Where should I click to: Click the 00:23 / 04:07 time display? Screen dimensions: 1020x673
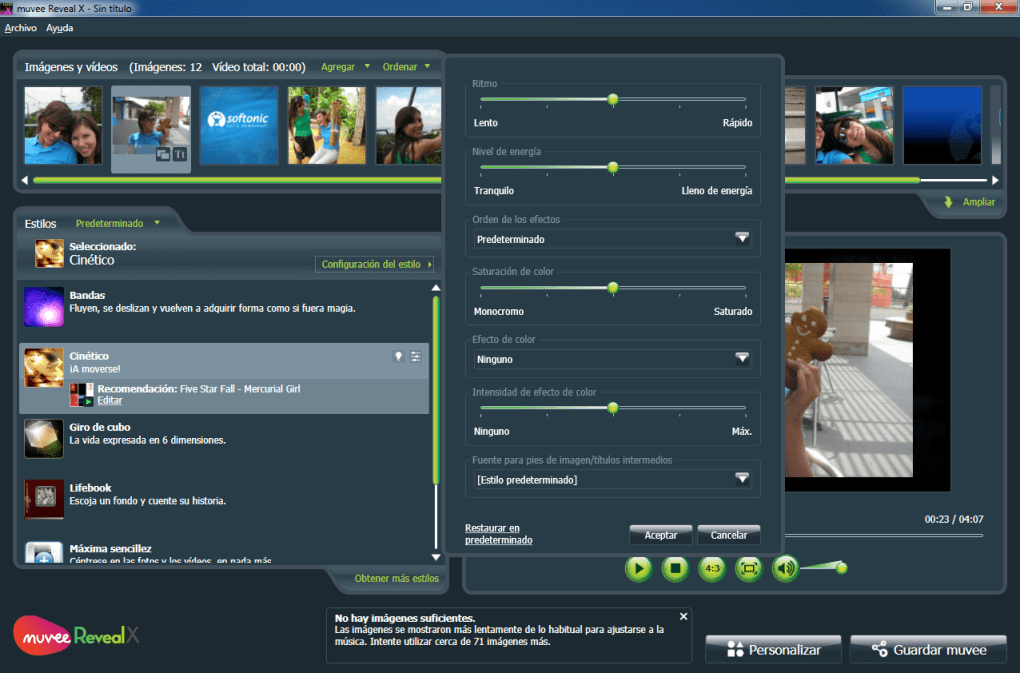(954, 520)
